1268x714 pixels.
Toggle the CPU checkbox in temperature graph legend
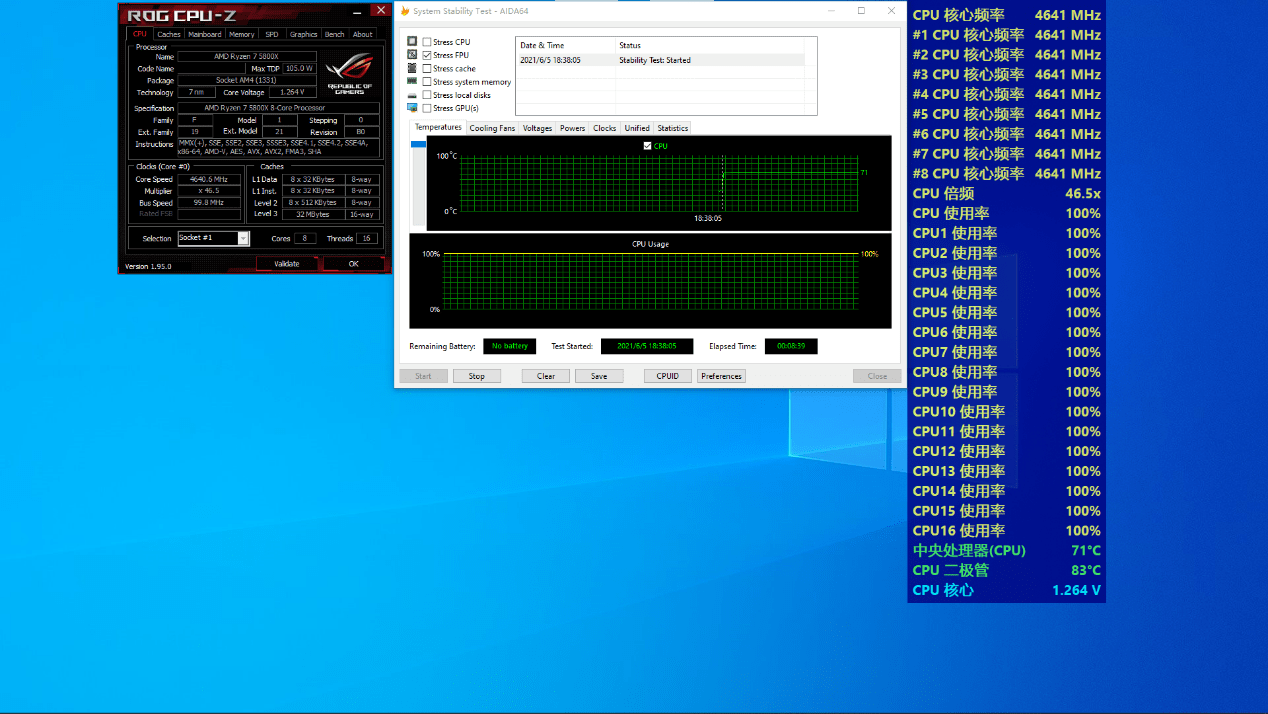(648, 146)
